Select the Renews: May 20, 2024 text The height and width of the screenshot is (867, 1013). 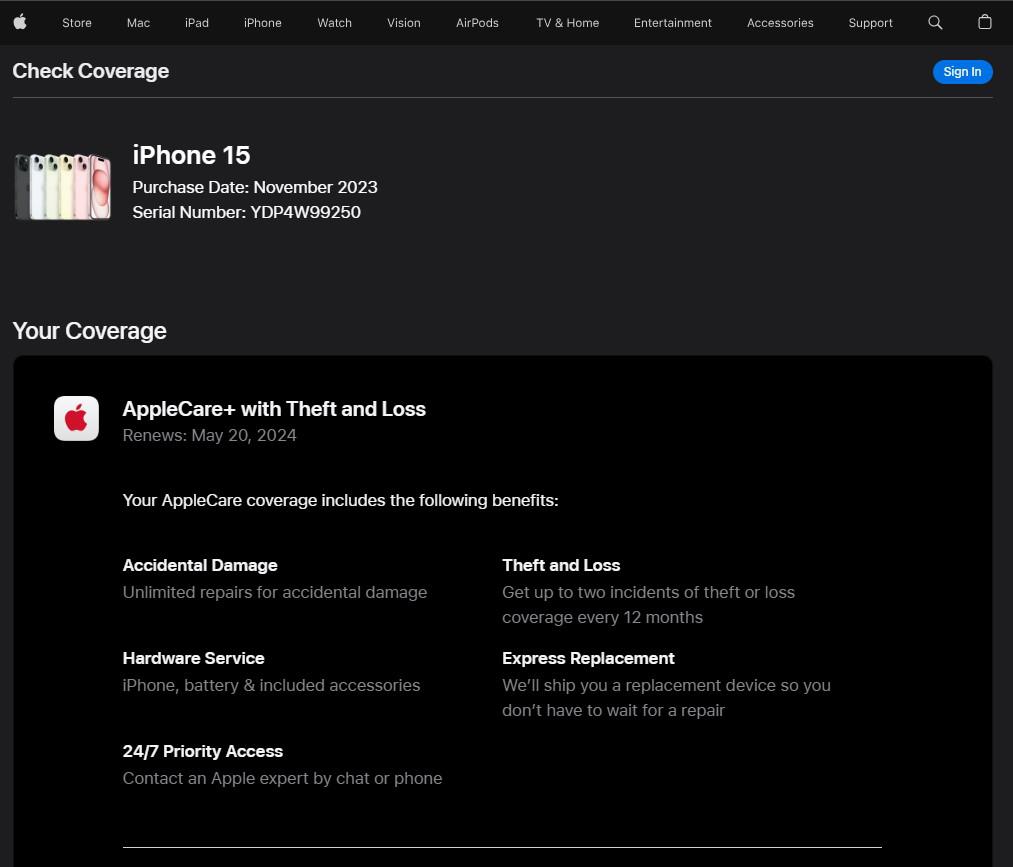[x=209, y=435]
